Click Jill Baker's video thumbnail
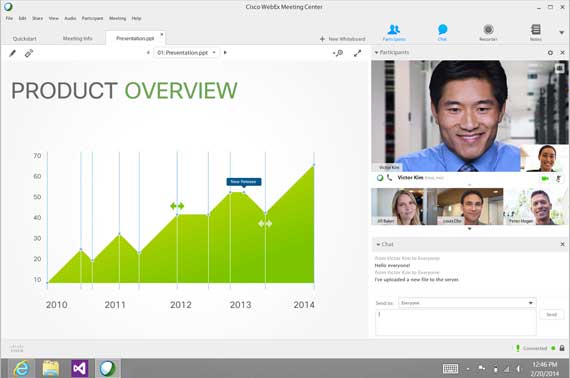 pos(398,206)
